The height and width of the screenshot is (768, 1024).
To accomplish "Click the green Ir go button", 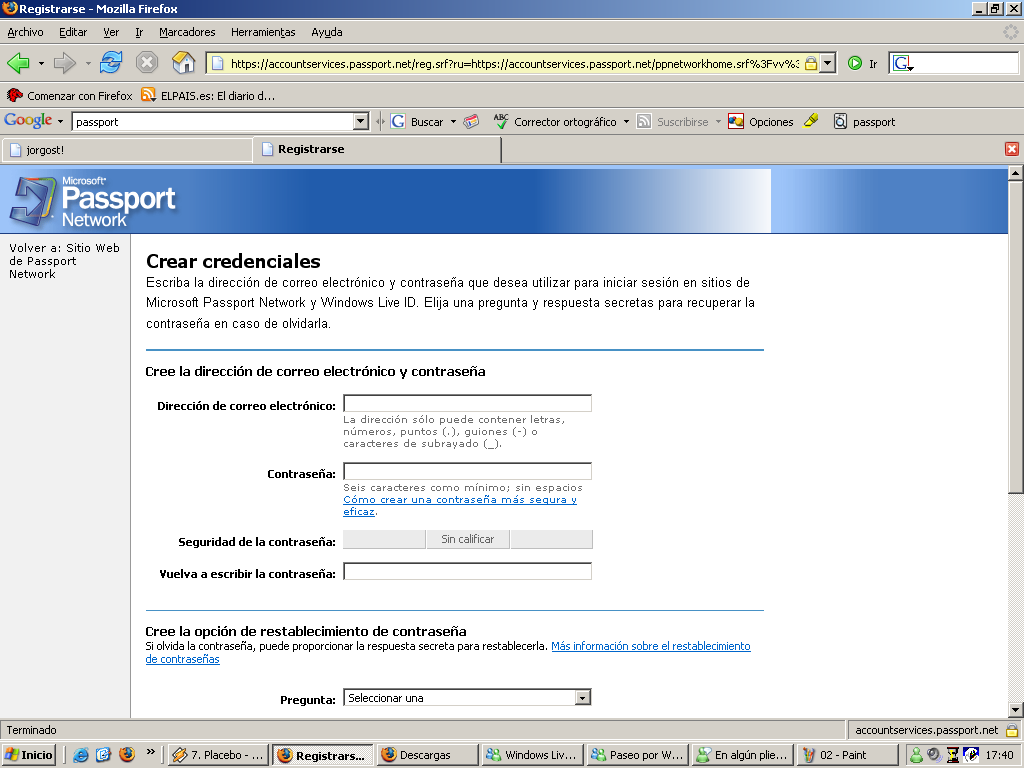I will click(862, 63).
